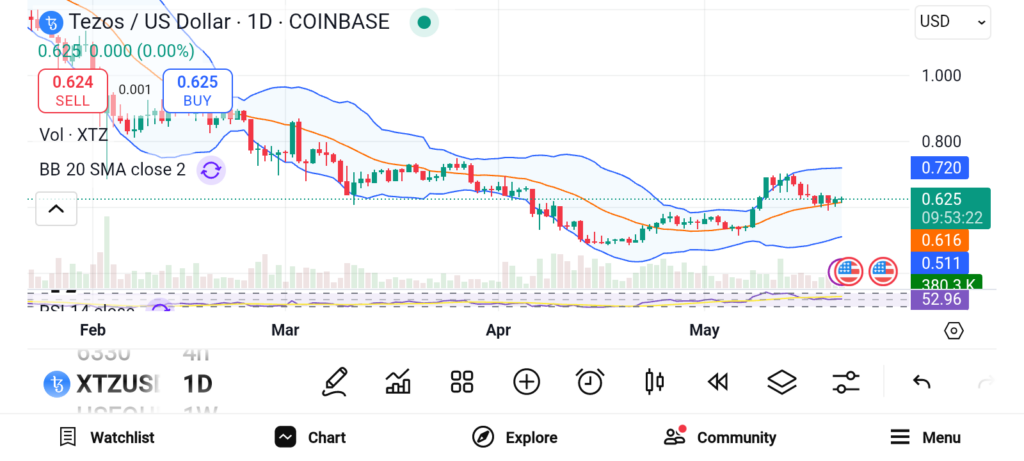This screenshot has width=1024, height=461.
Task: Toggle the Bollinger Bands refresh indicator icon
Action: [210, 170]
